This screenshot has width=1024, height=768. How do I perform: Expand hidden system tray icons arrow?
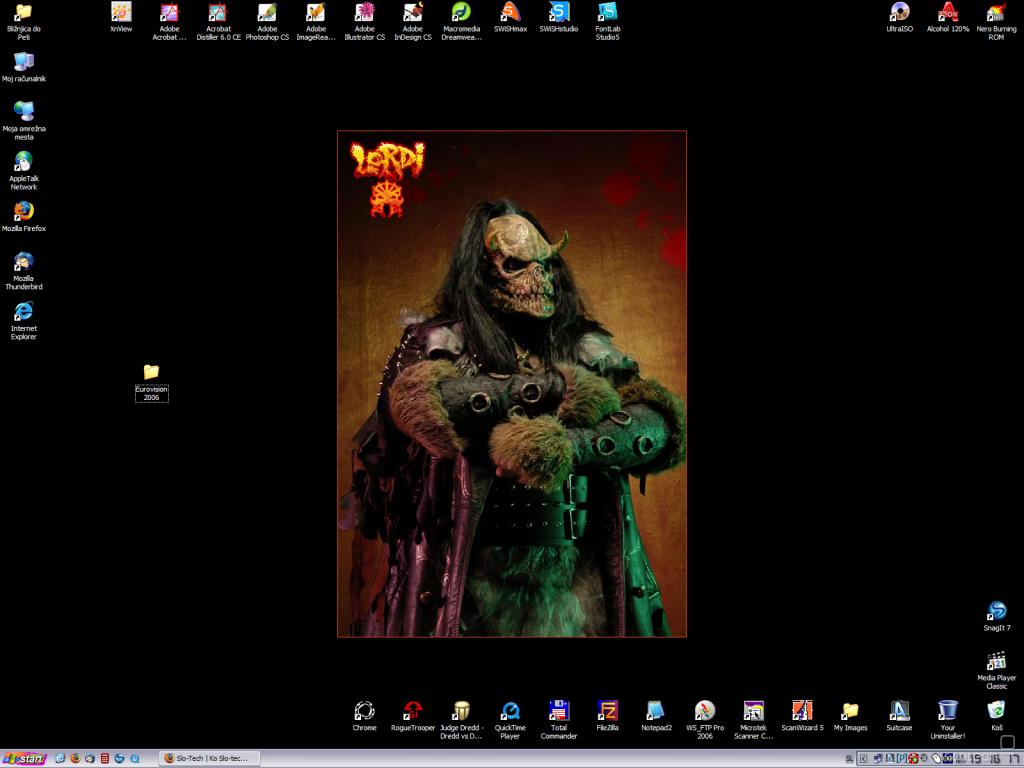pos(864,759)
